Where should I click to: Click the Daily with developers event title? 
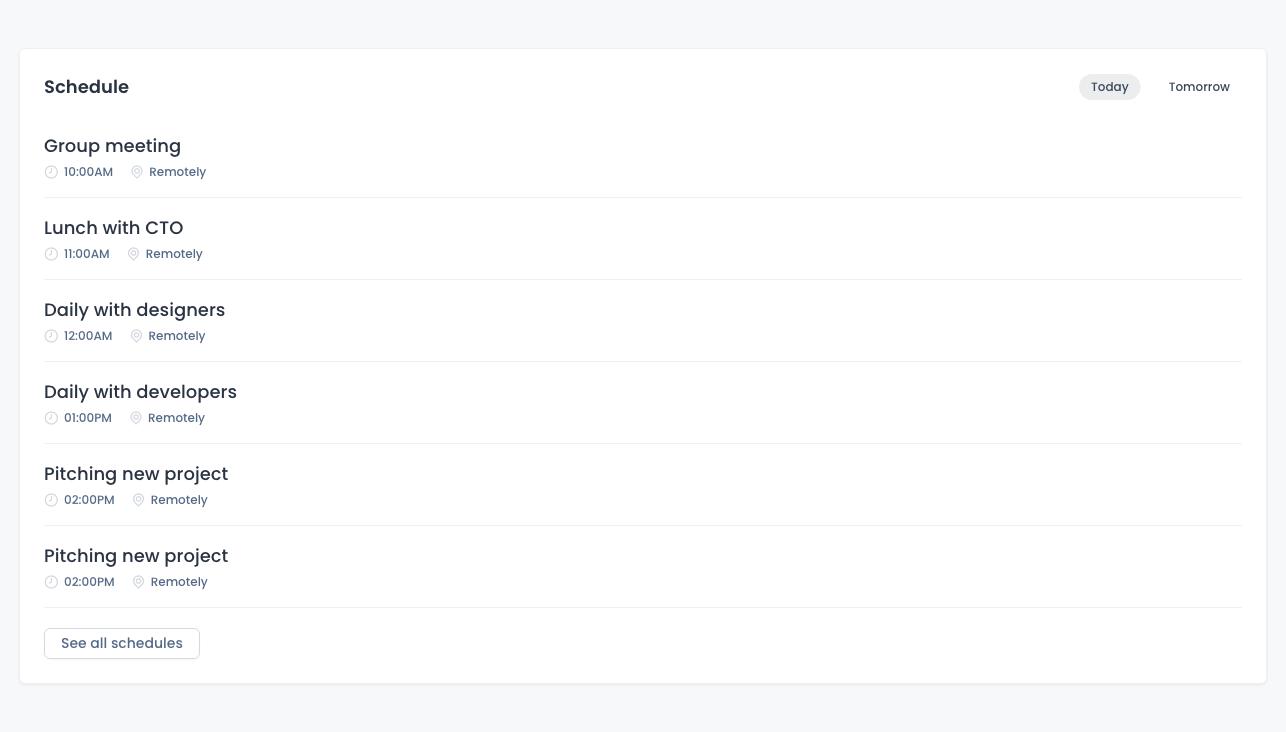pos(140,392)
